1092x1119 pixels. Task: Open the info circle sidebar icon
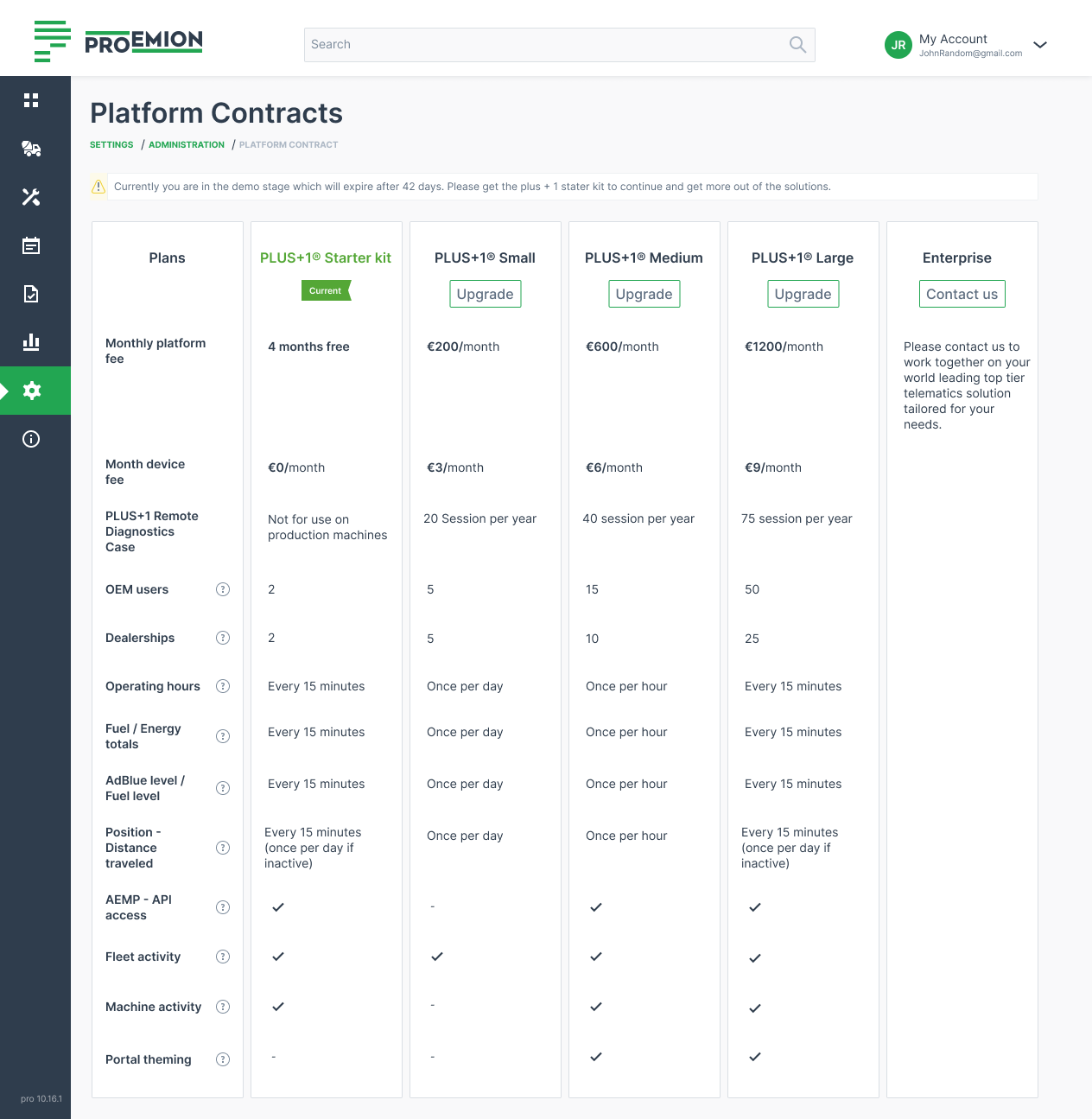pyautogui.click(x=31, y=439)
